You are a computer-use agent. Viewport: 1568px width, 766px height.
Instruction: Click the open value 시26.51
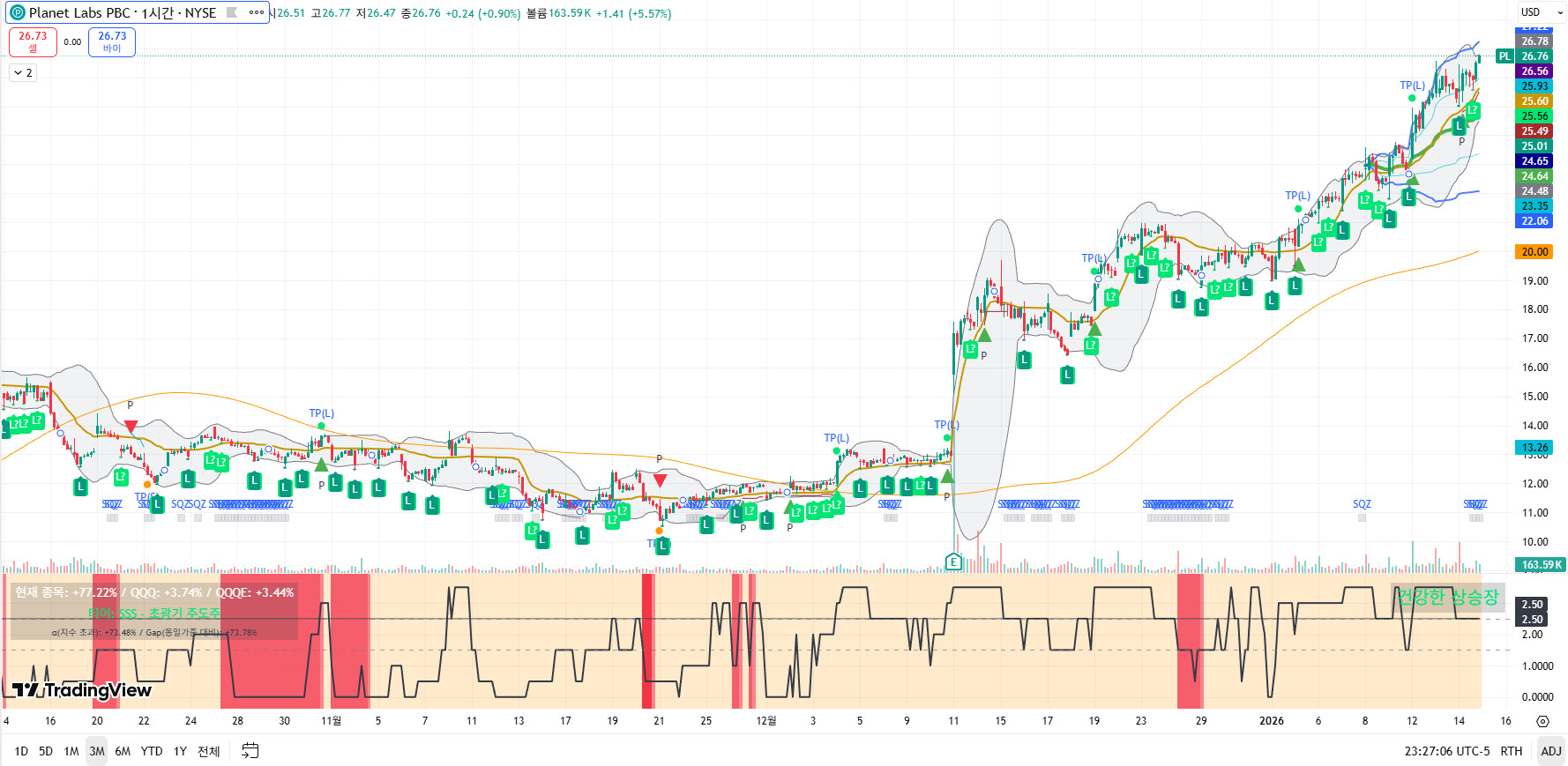286,13
